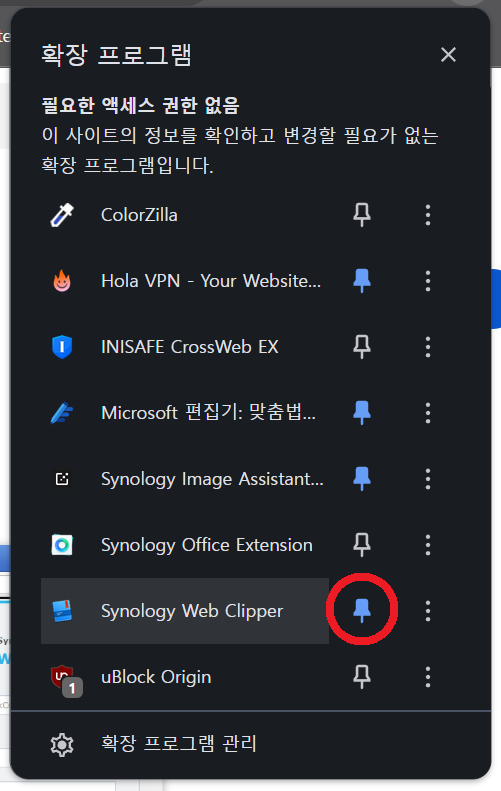This screenshot has width=501, height=791.
Task: Click the 필요한 액세스 권한 없음 heading
Action: pos(140,105)
